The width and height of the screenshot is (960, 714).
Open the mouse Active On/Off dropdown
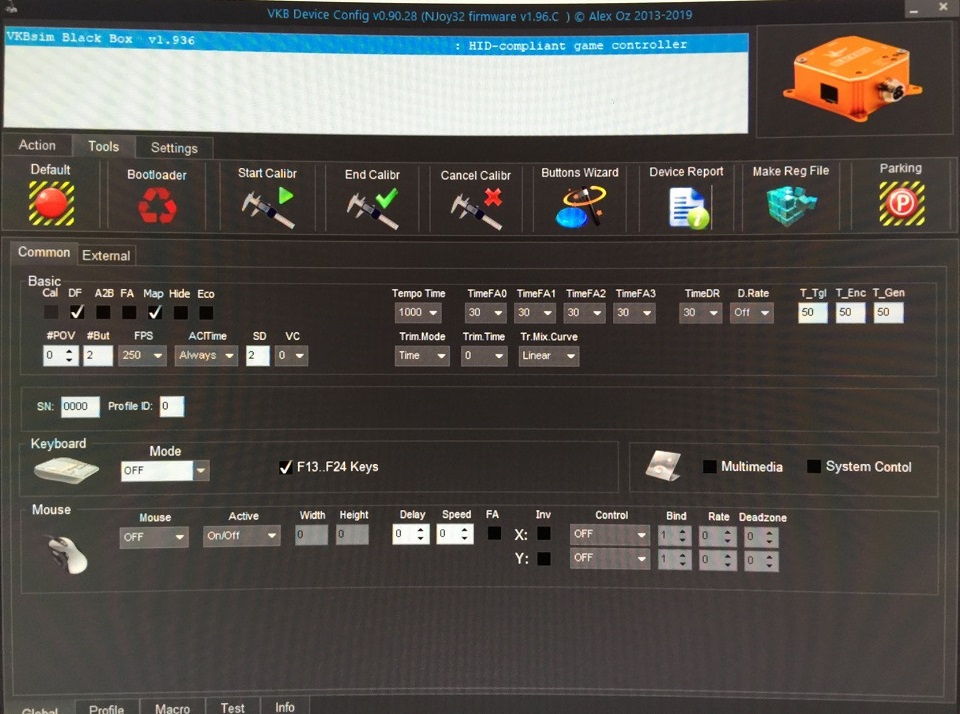[242, 536]
